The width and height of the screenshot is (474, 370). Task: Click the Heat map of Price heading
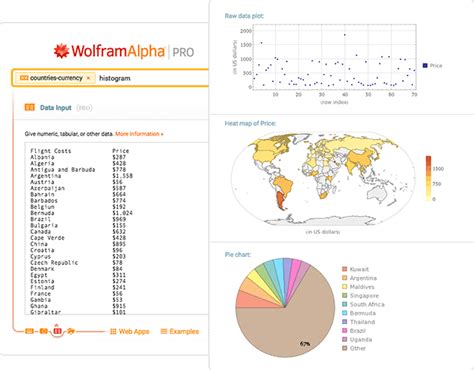point(250,123)
